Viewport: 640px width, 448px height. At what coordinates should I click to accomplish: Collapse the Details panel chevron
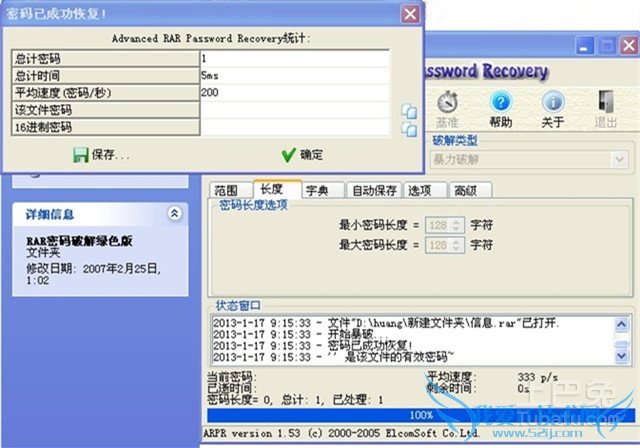coord(175,213)
